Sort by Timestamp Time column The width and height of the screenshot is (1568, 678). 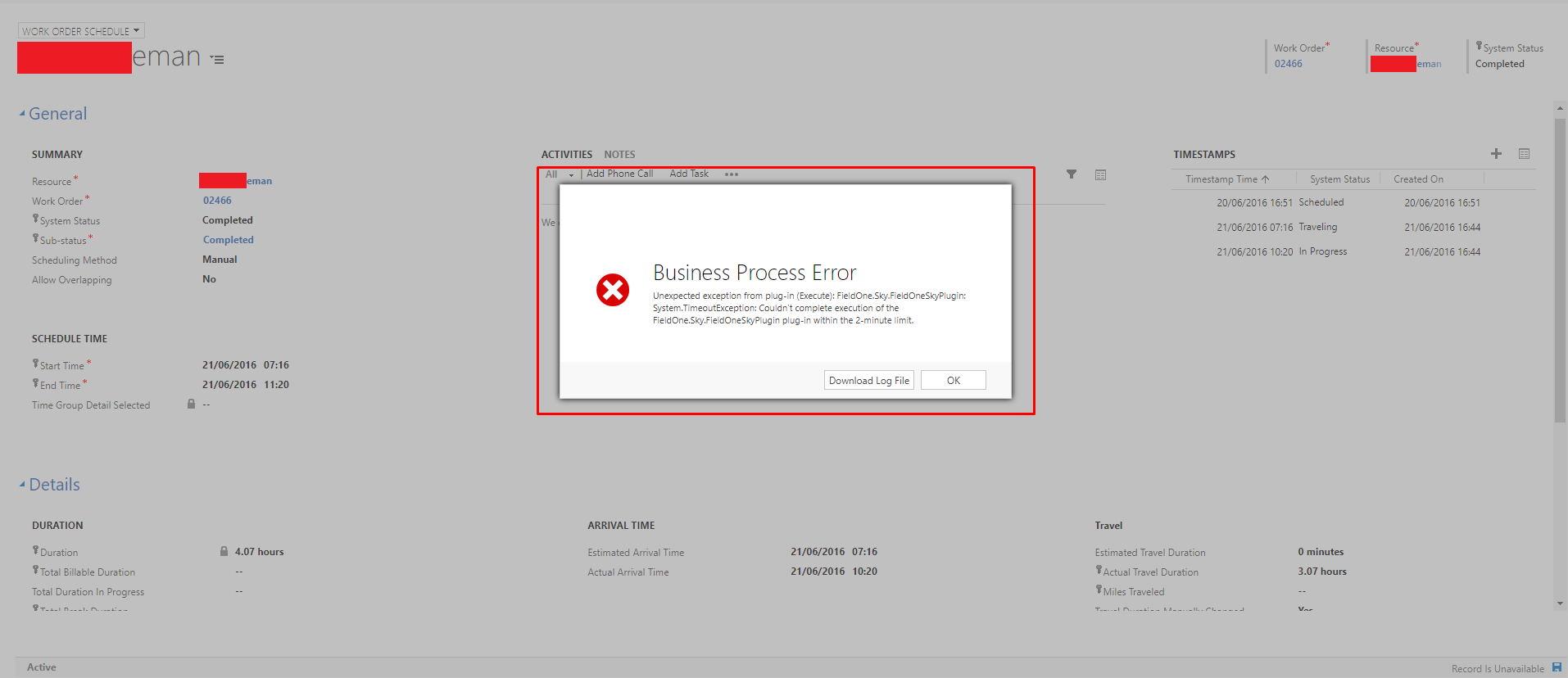click(1227, 179)
